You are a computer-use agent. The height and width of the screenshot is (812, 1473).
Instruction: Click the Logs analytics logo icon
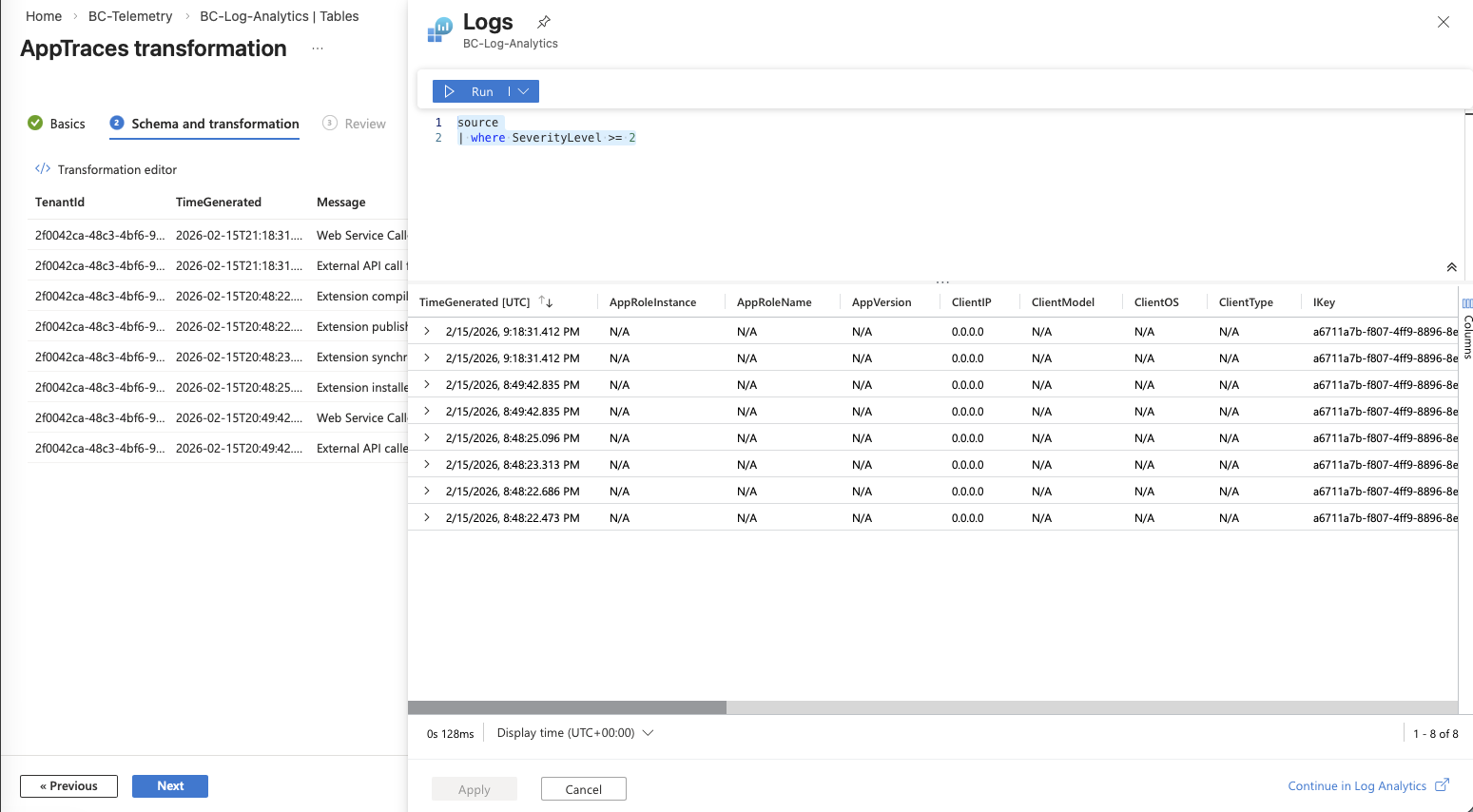pyautogui.click(x=439, y=30)
